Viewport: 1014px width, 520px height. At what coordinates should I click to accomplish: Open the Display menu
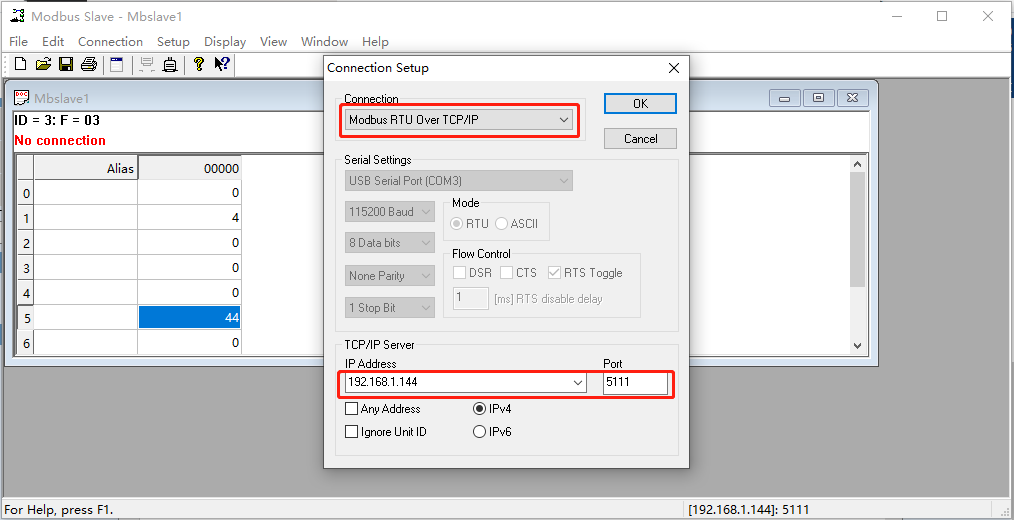(225, 42)
